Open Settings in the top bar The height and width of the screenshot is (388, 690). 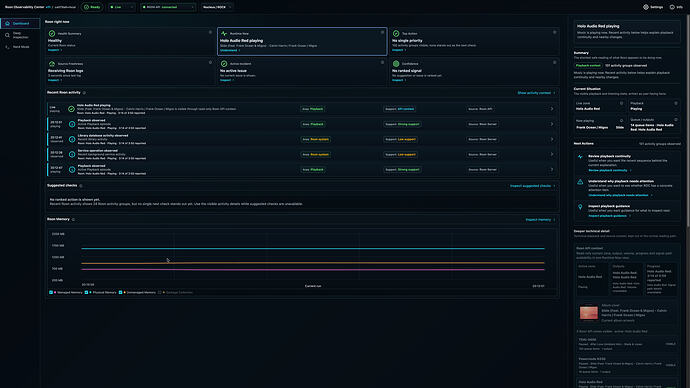pyautogui.click(x=653, y=7)
